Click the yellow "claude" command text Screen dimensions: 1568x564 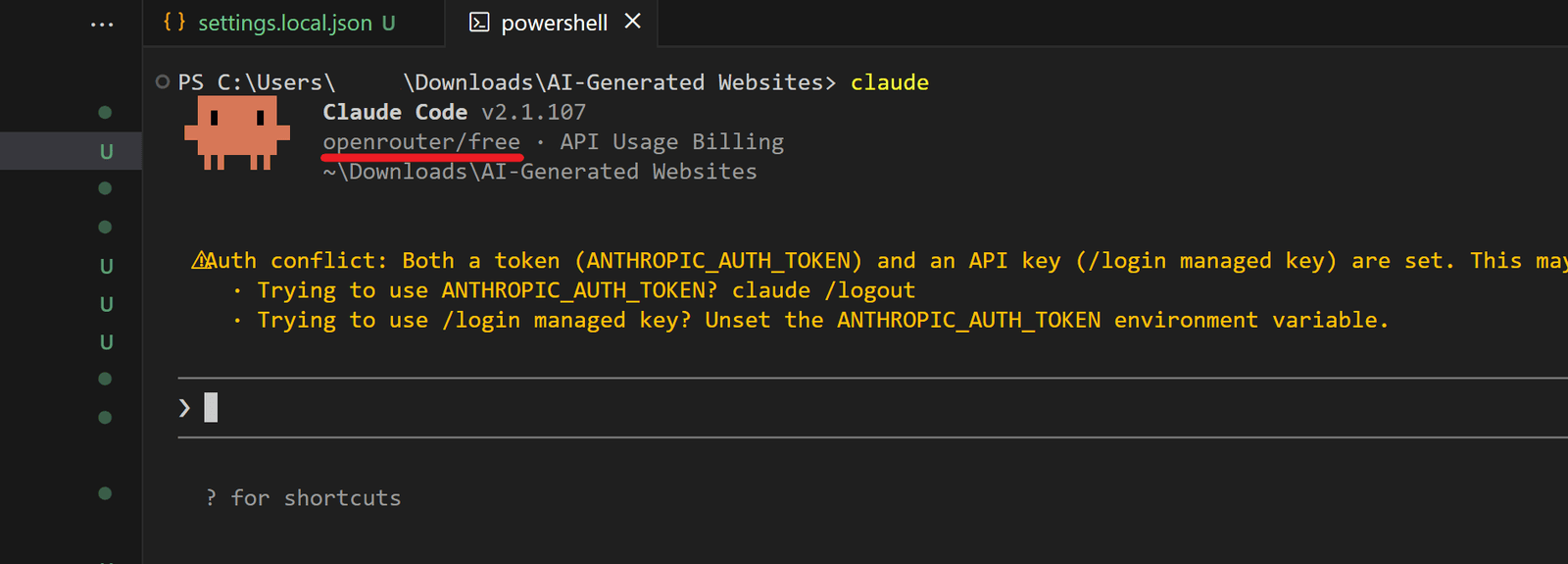coord(889,82)
